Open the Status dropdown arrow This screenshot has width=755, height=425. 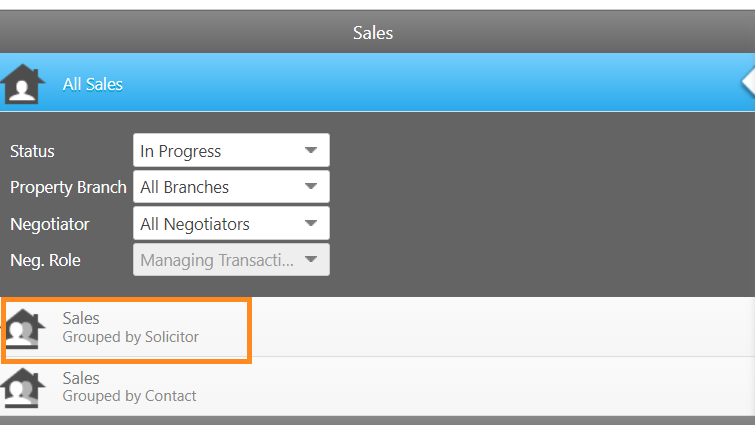point(311,151)
